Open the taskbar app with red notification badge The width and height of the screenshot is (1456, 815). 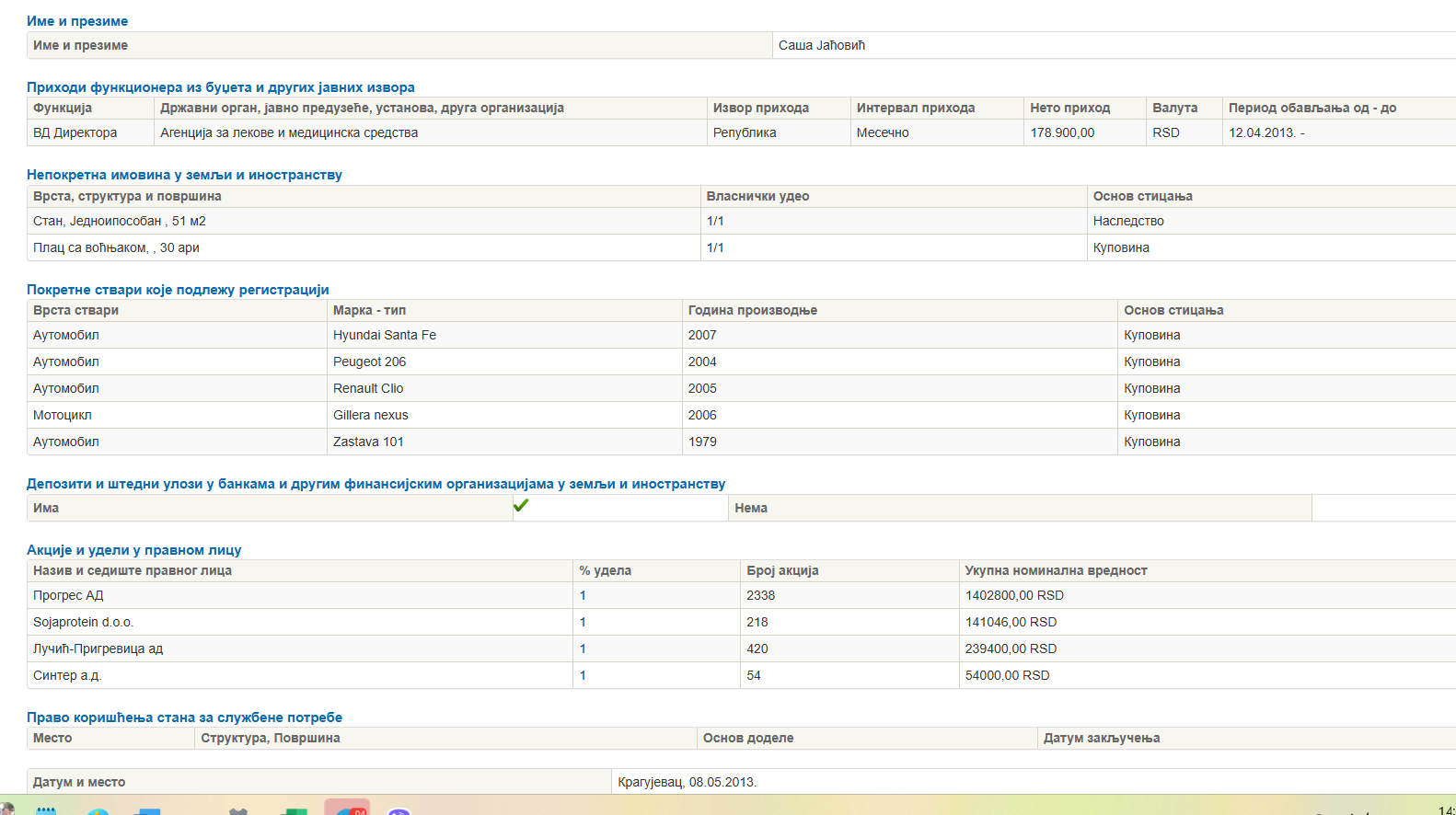347,809
